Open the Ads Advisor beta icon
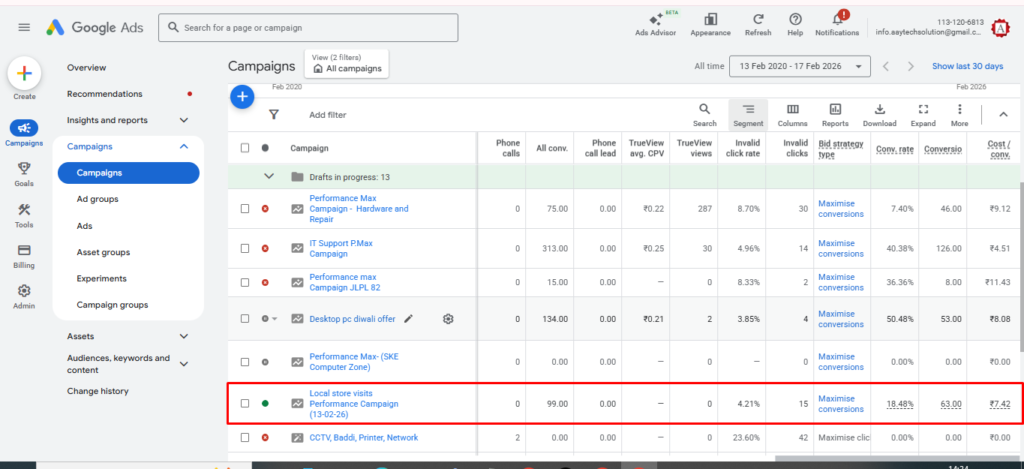 tap(656, 20)
